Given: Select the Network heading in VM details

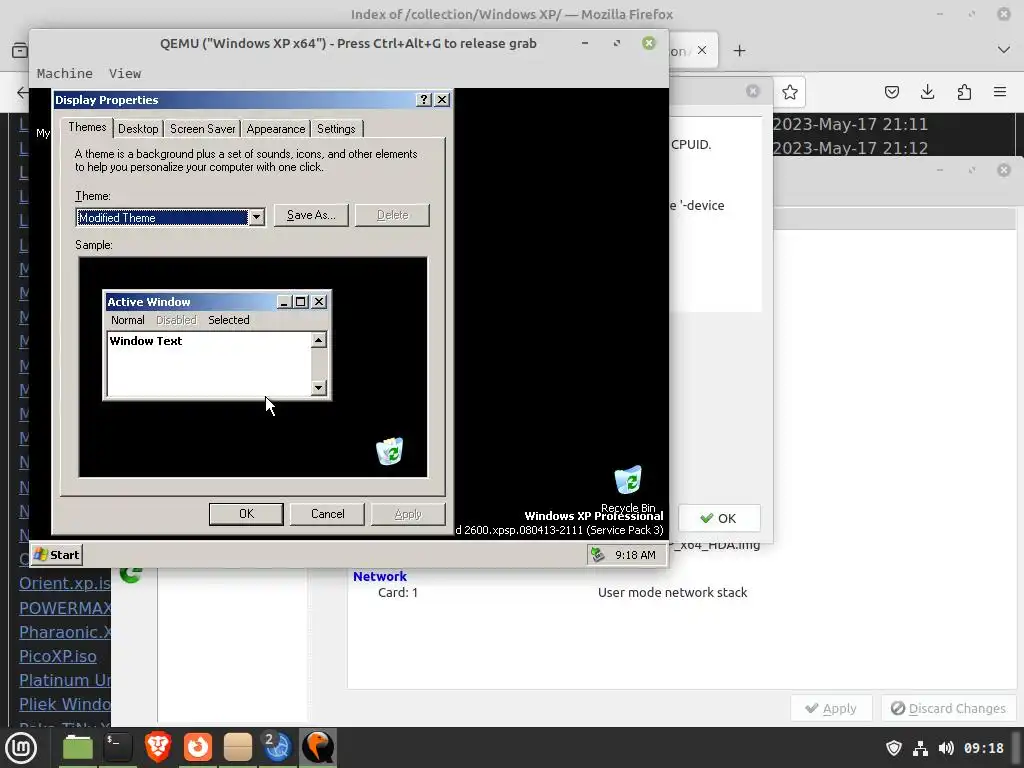Looking at the screenshot, I should (379, 576).
